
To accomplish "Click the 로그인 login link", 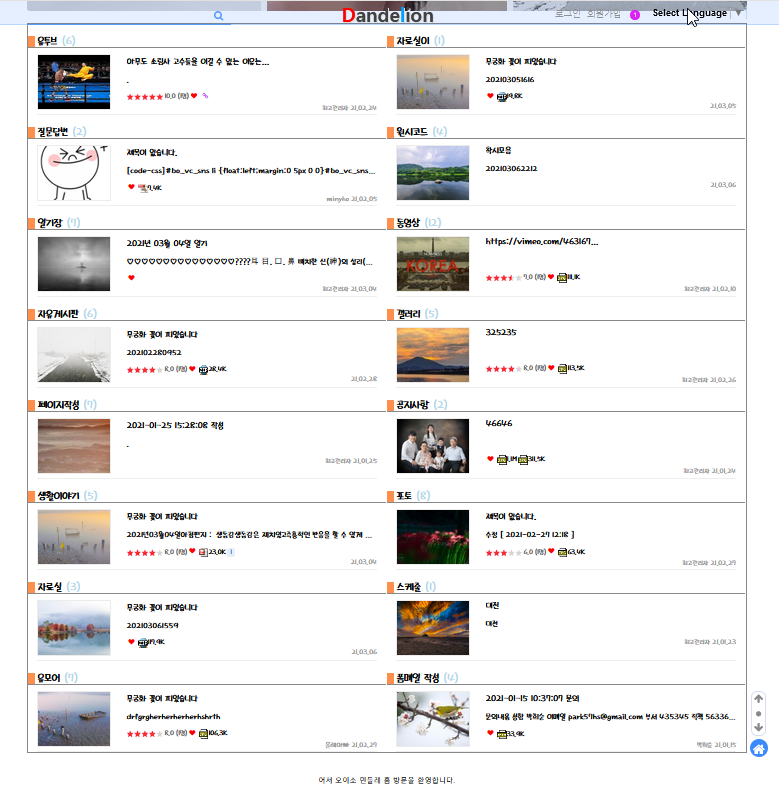I will pyautogui.click(x=568, y=13).
